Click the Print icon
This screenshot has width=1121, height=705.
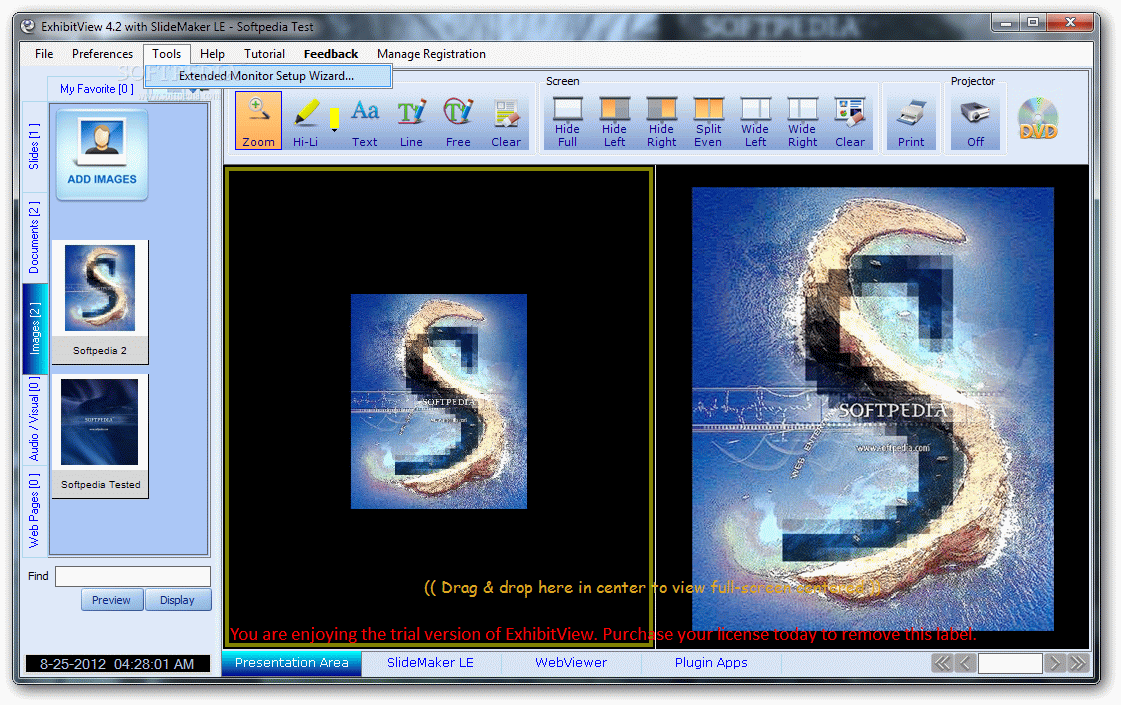(911, 122)
